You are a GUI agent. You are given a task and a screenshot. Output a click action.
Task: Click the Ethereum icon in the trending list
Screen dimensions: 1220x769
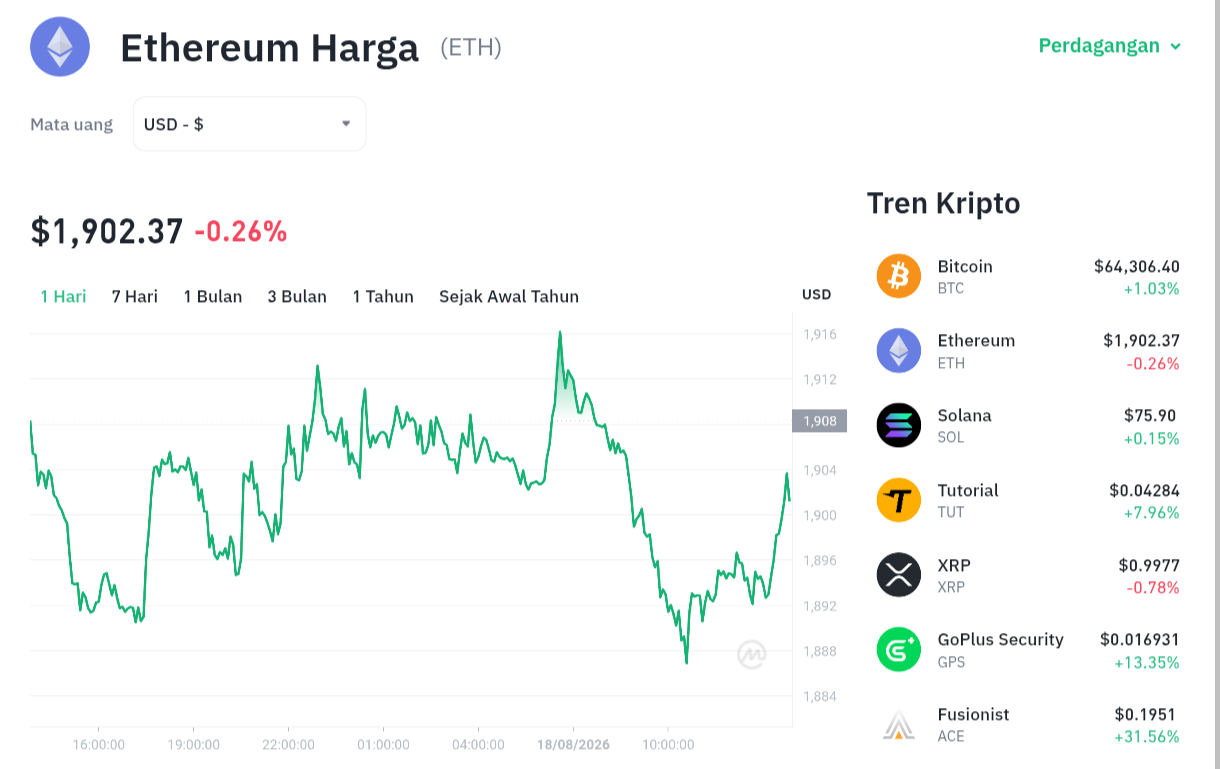[899, 351]
